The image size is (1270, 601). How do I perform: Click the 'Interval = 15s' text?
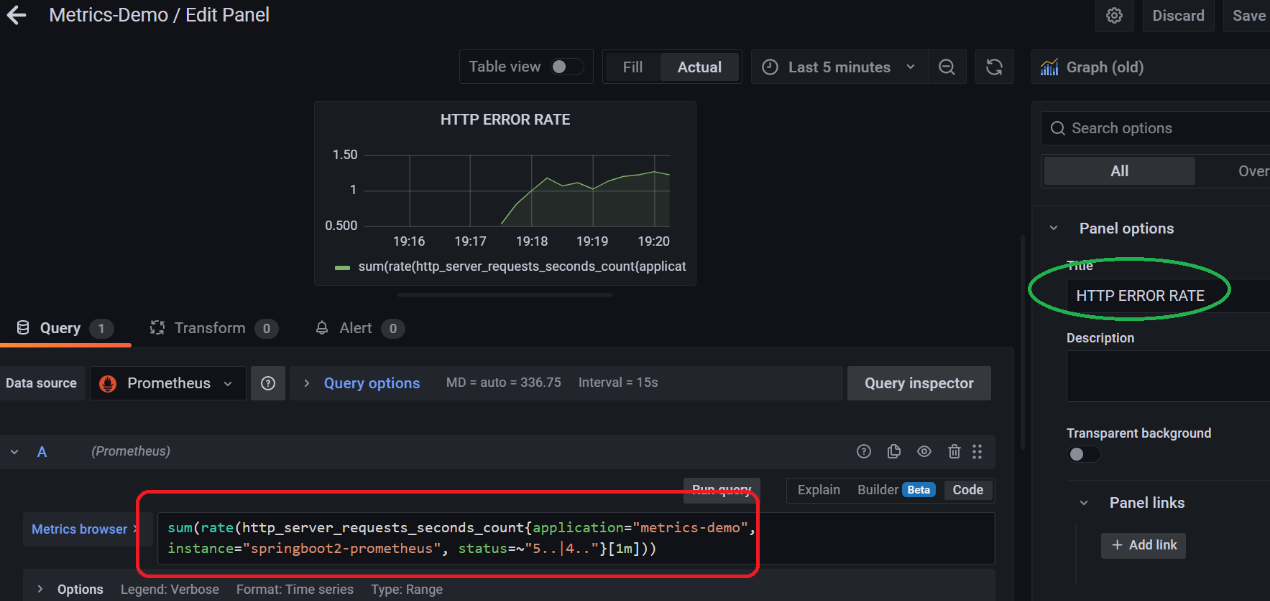[618, 383]
